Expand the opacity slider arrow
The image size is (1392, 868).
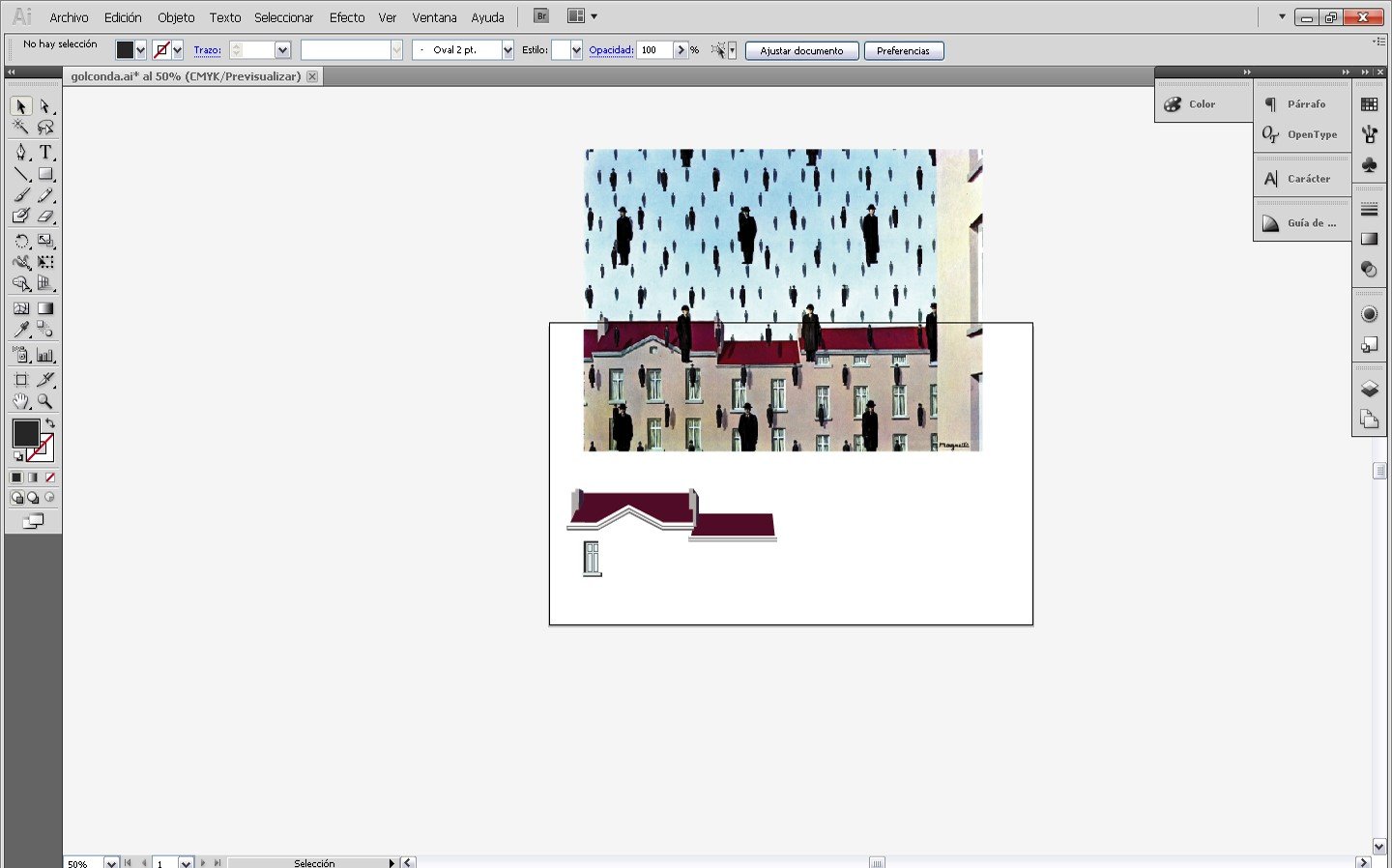pyautogui.click(x=681, y=50)
